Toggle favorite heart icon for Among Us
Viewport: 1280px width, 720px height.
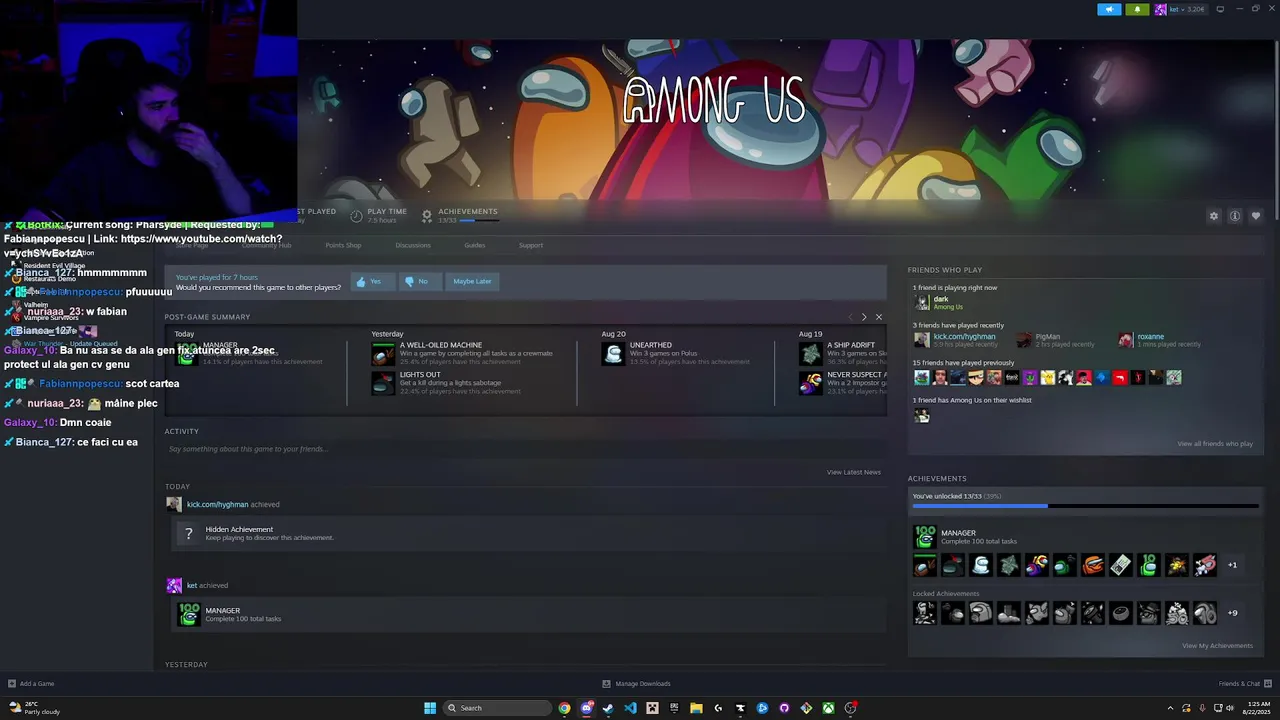tap(1256, 216)
